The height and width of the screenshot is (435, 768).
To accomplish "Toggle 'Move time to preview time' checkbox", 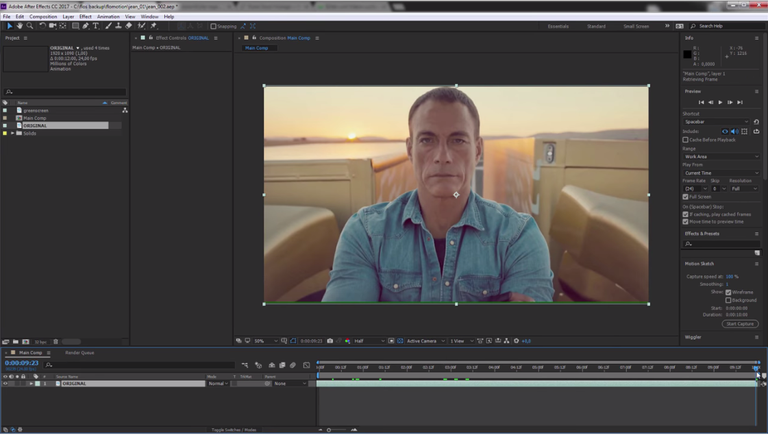I will pos(686,222).
